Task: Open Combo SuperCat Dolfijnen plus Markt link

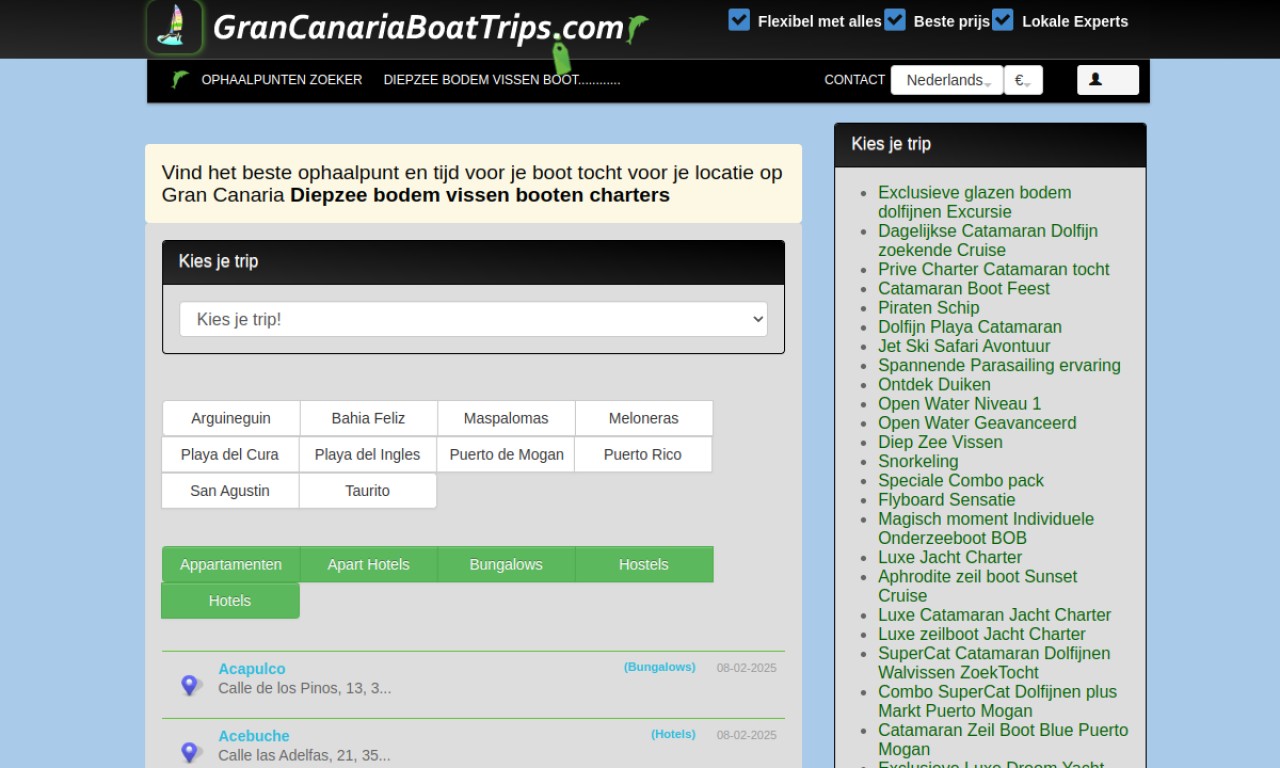Action: [997, 701]
